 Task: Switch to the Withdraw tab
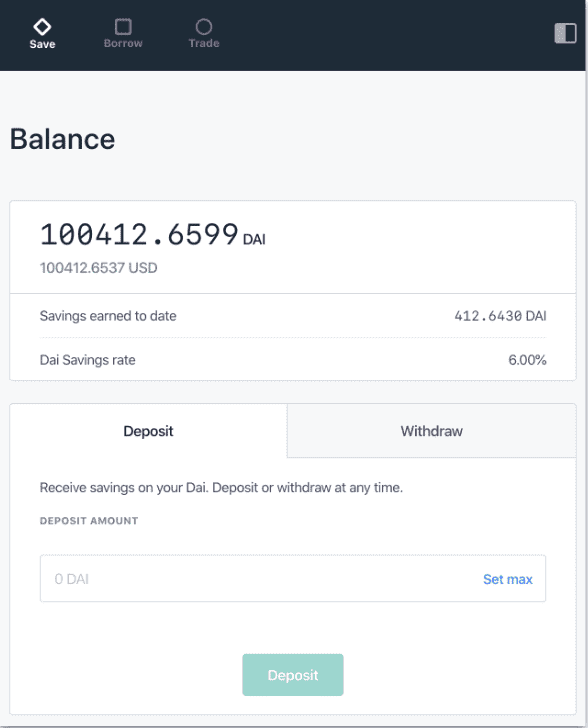pos(431,431)
